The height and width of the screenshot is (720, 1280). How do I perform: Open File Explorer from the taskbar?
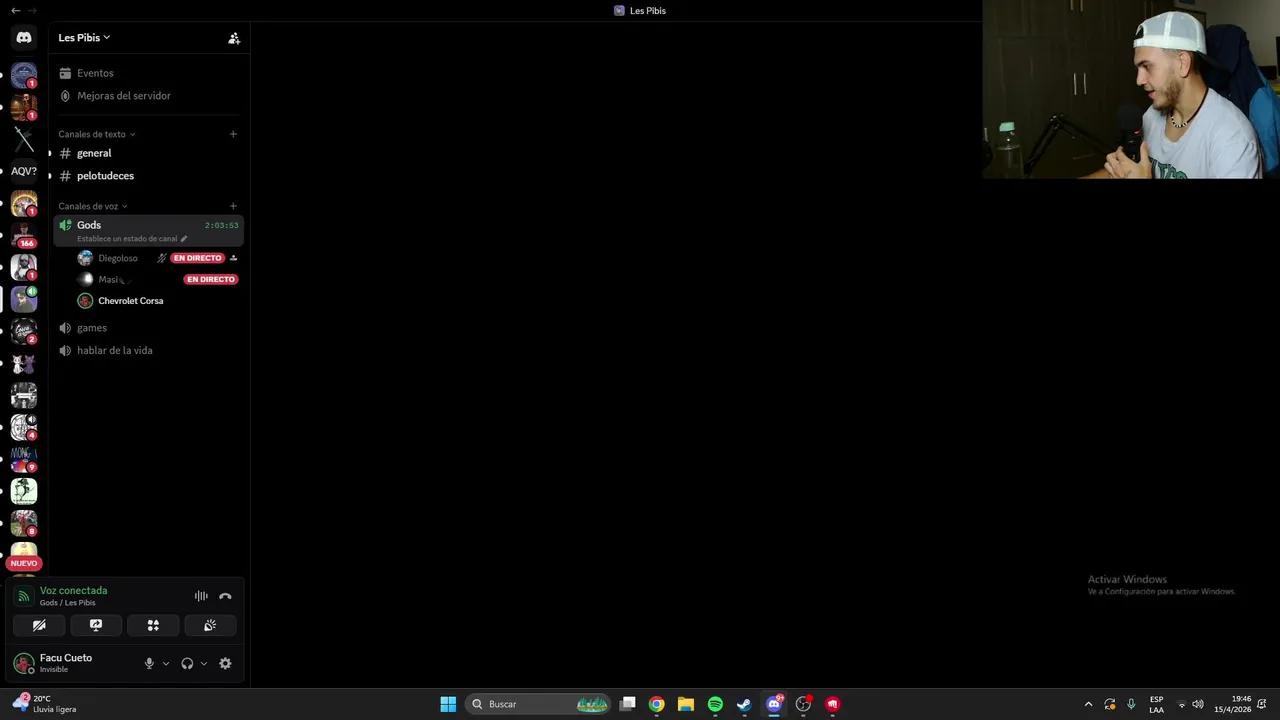point(686,704)
